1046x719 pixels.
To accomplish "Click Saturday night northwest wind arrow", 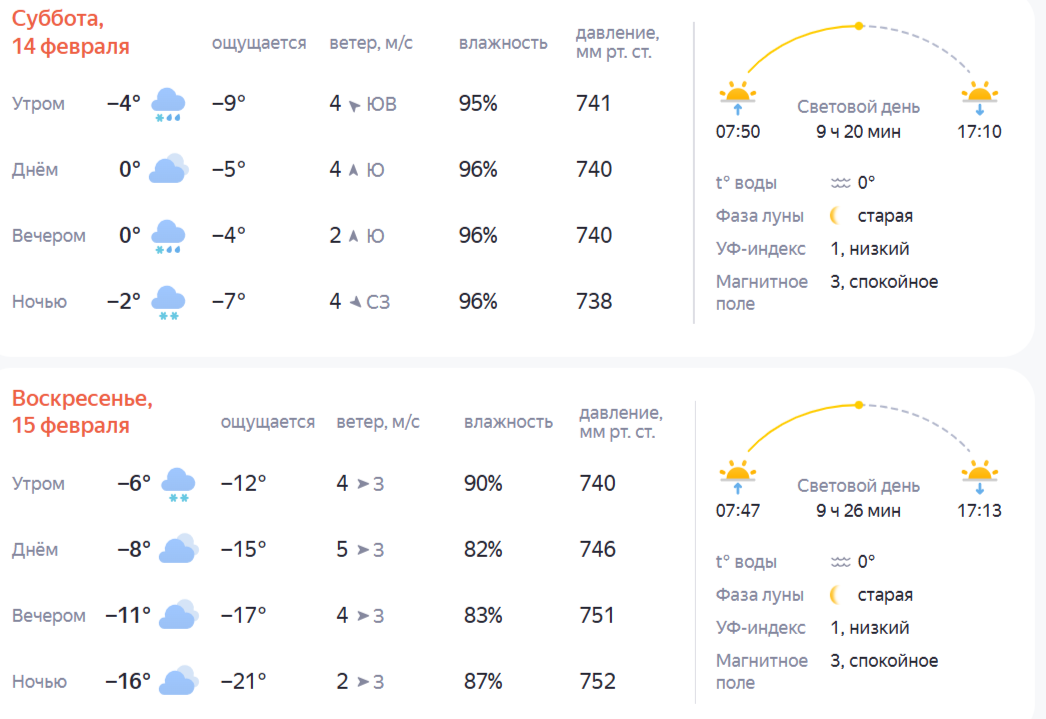I will [x=353, y=302].
